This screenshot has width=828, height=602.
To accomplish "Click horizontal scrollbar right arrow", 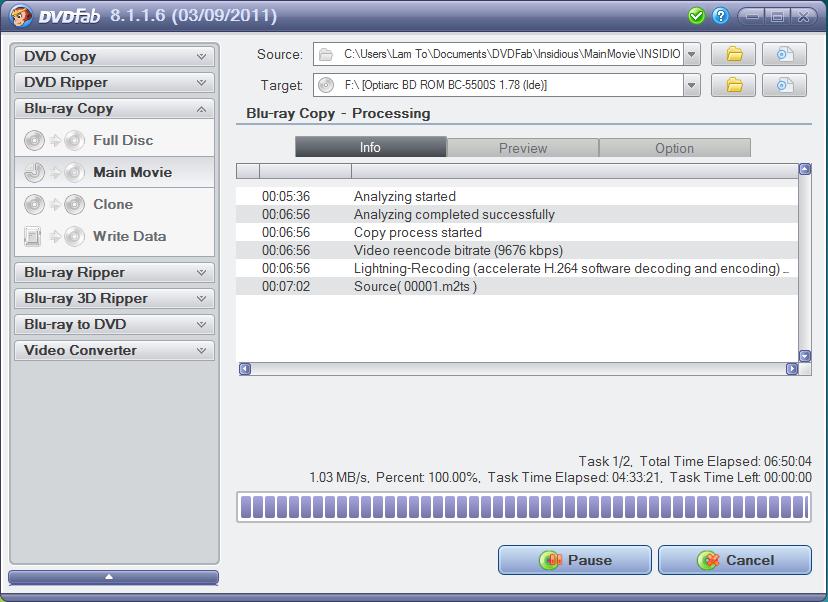I will [792, 369].
